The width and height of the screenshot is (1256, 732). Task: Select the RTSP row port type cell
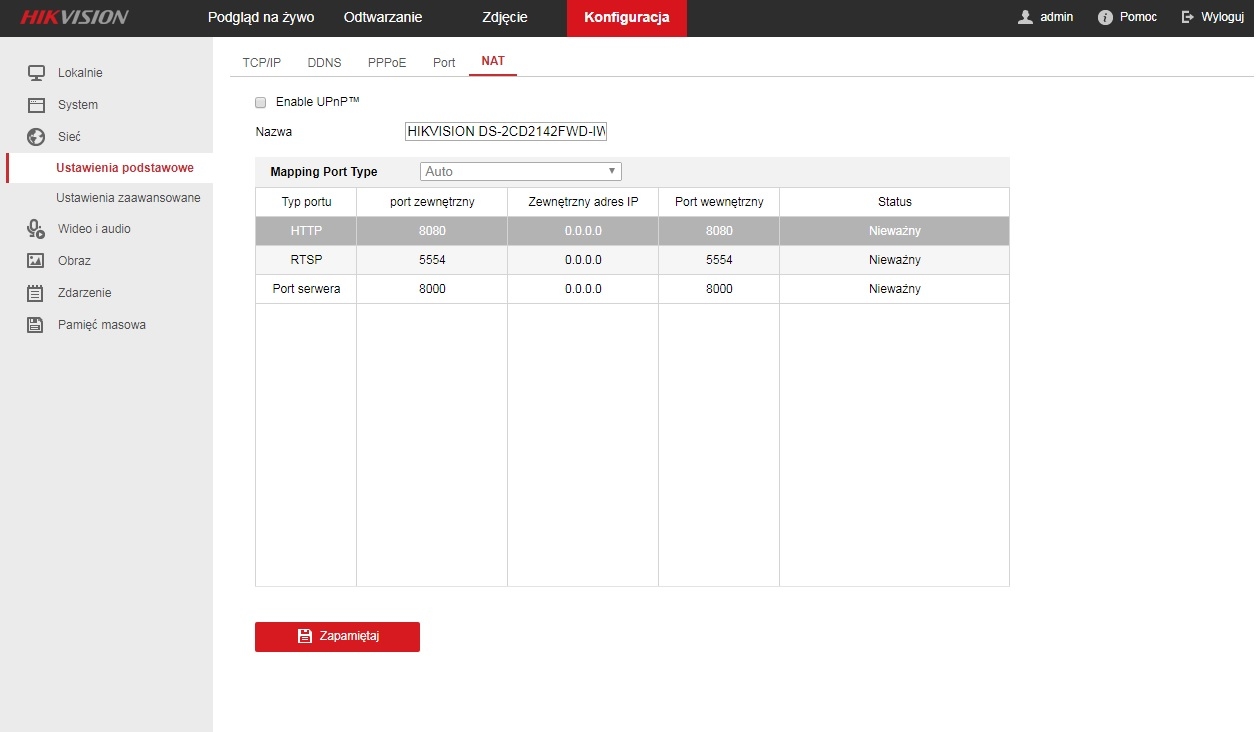[x=306, y=260]
